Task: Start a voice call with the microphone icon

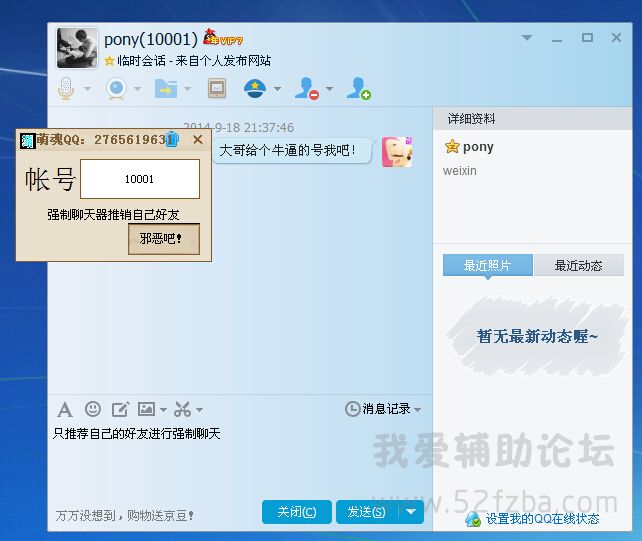Action: [66, 88]
